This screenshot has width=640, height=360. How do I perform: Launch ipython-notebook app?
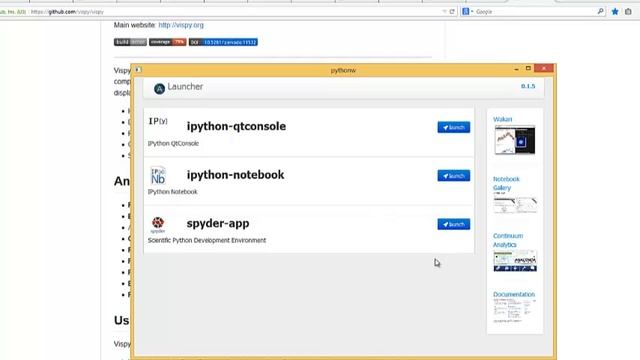453,176
